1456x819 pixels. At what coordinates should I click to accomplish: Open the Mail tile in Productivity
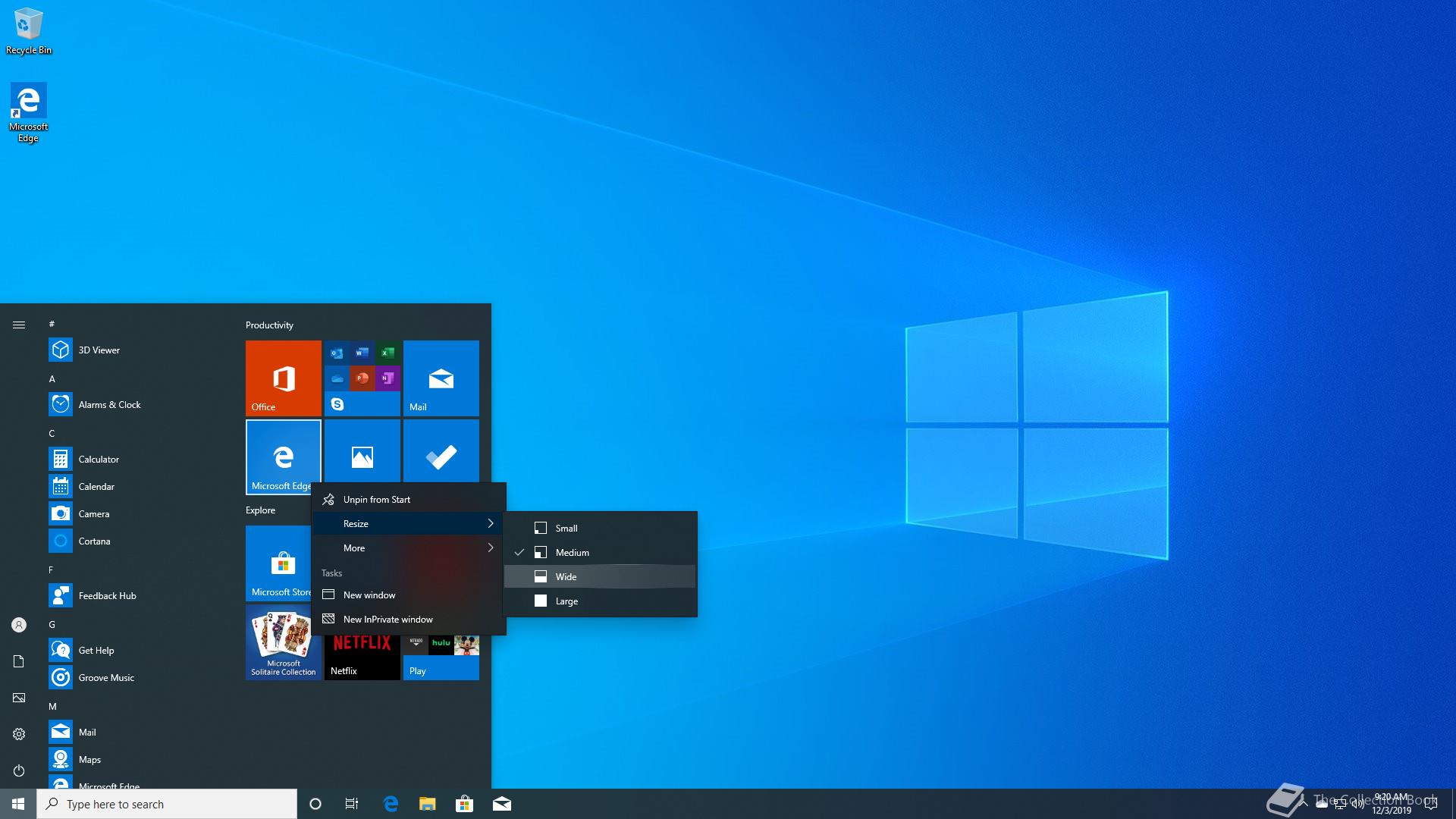coord(441,378)
